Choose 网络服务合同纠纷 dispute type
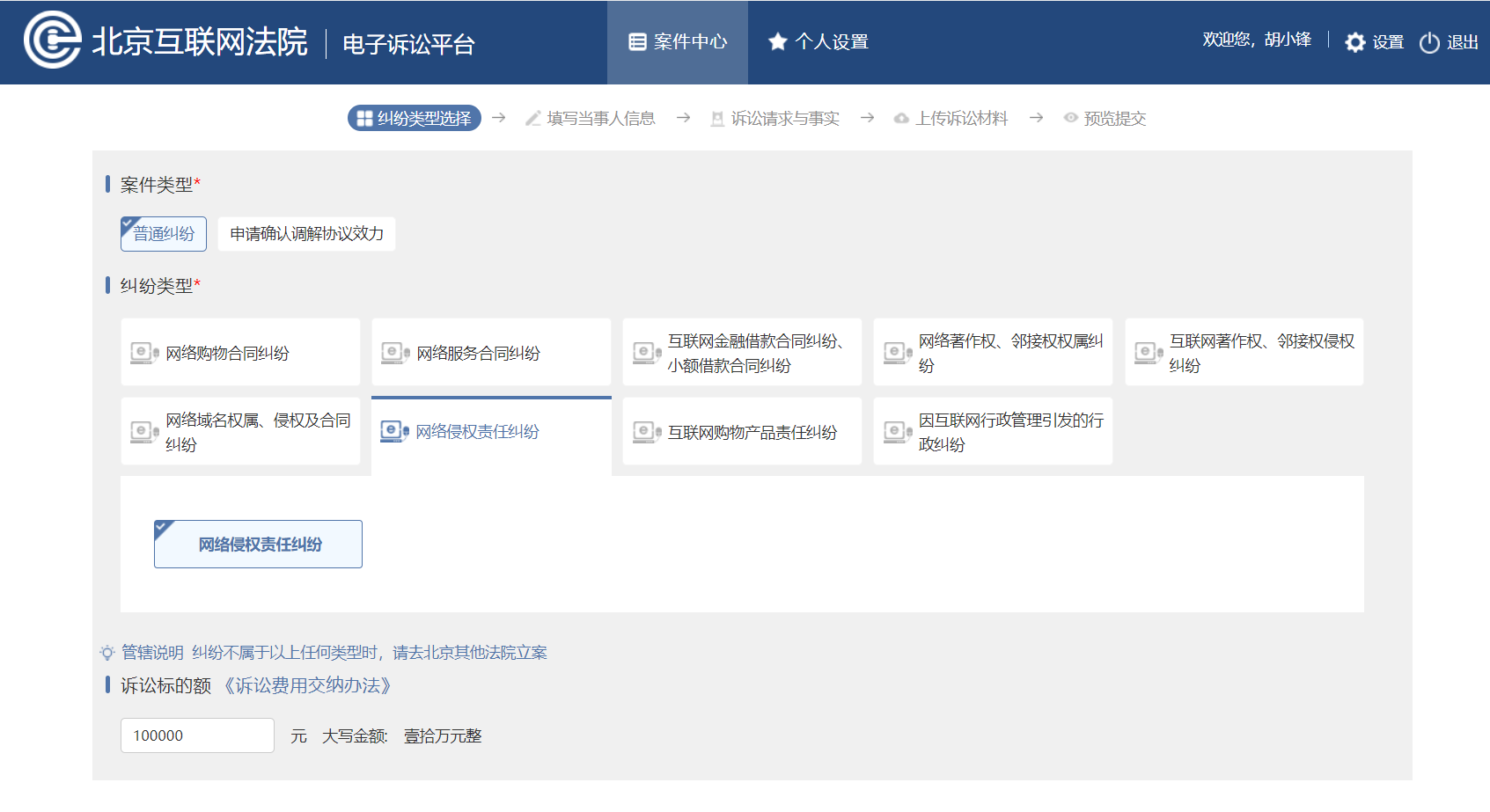This screenshot has width=1490, height=812. 491,352
